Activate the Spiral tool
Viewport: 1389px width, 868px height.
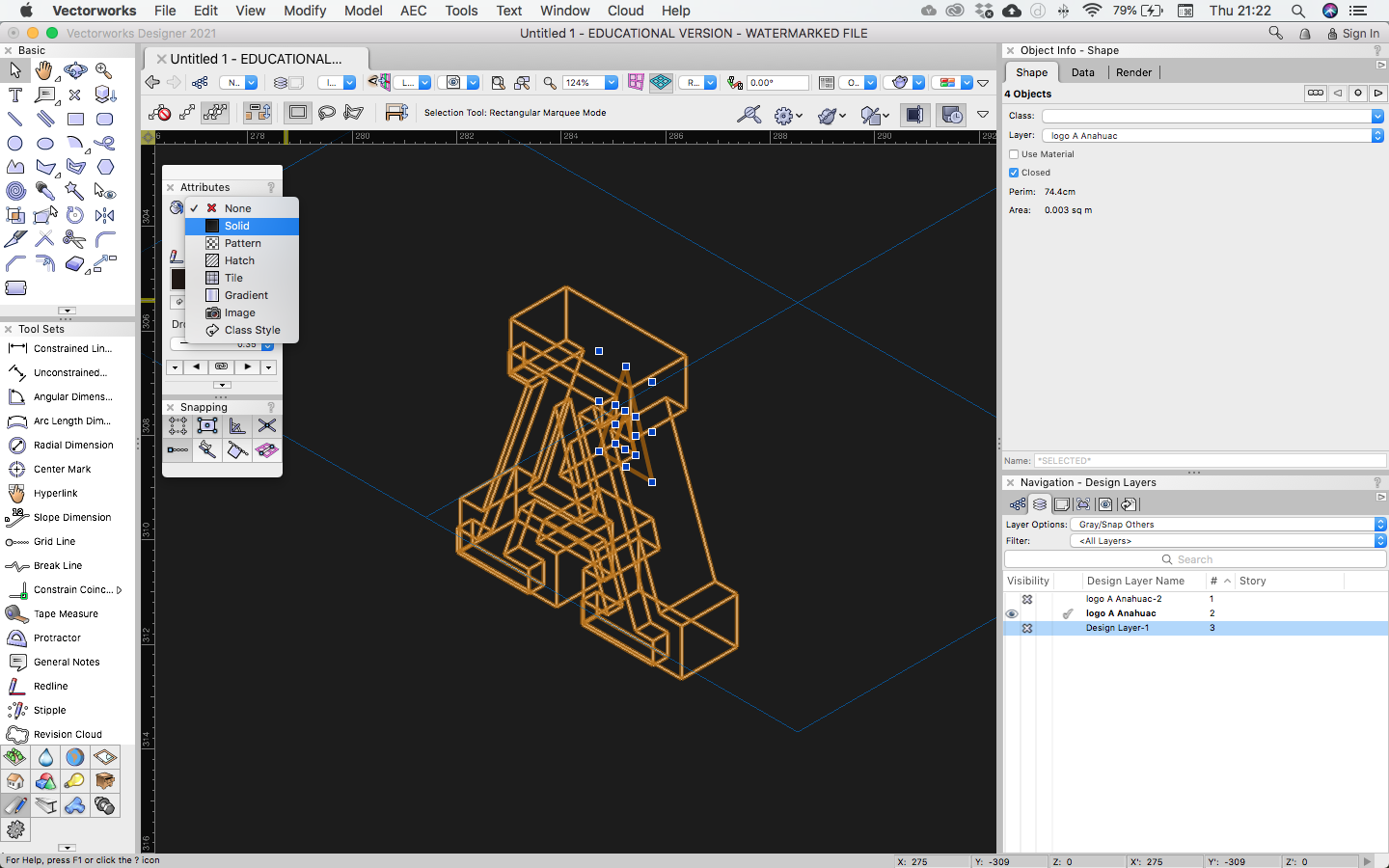[15, 191]
